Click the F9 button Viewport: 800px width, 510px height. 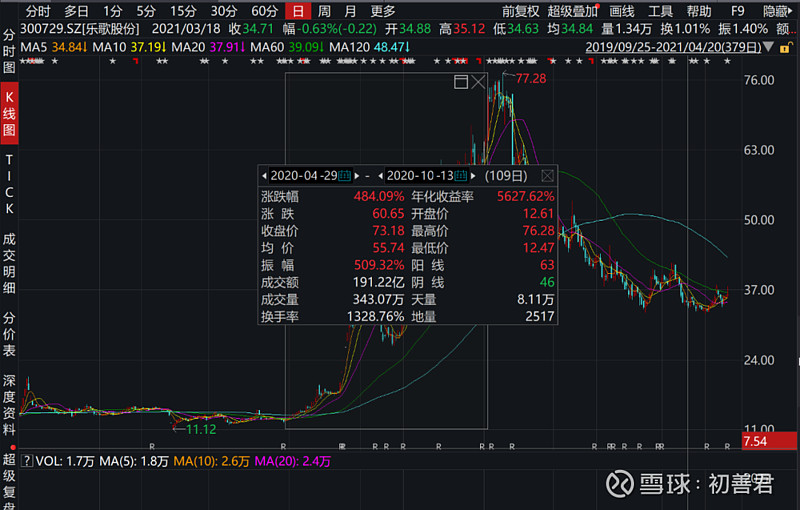pyautogui.click(x=737, y=11)
